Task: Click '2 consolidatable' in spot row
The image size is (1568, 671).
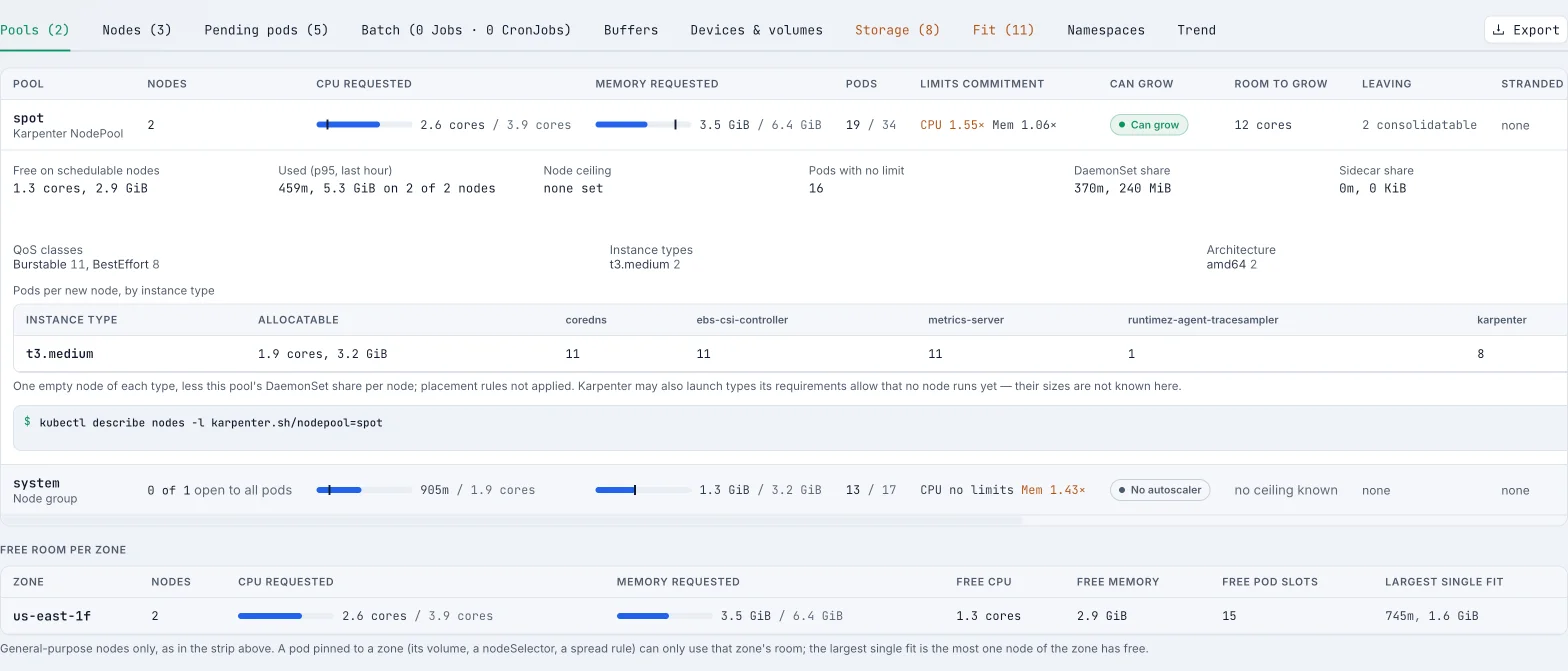Action: point(1419,125)
